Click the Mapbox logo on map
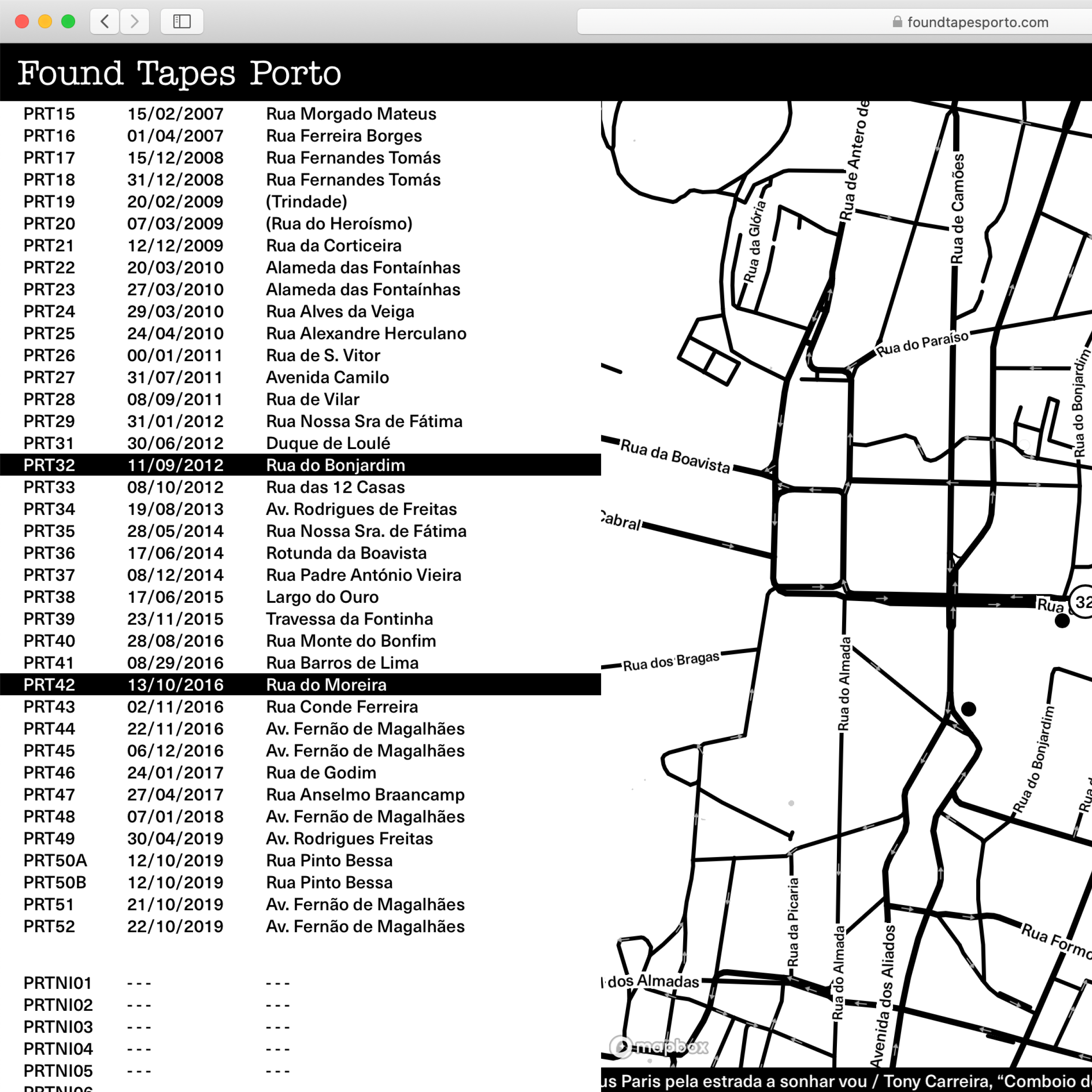 click(659, 1047)
